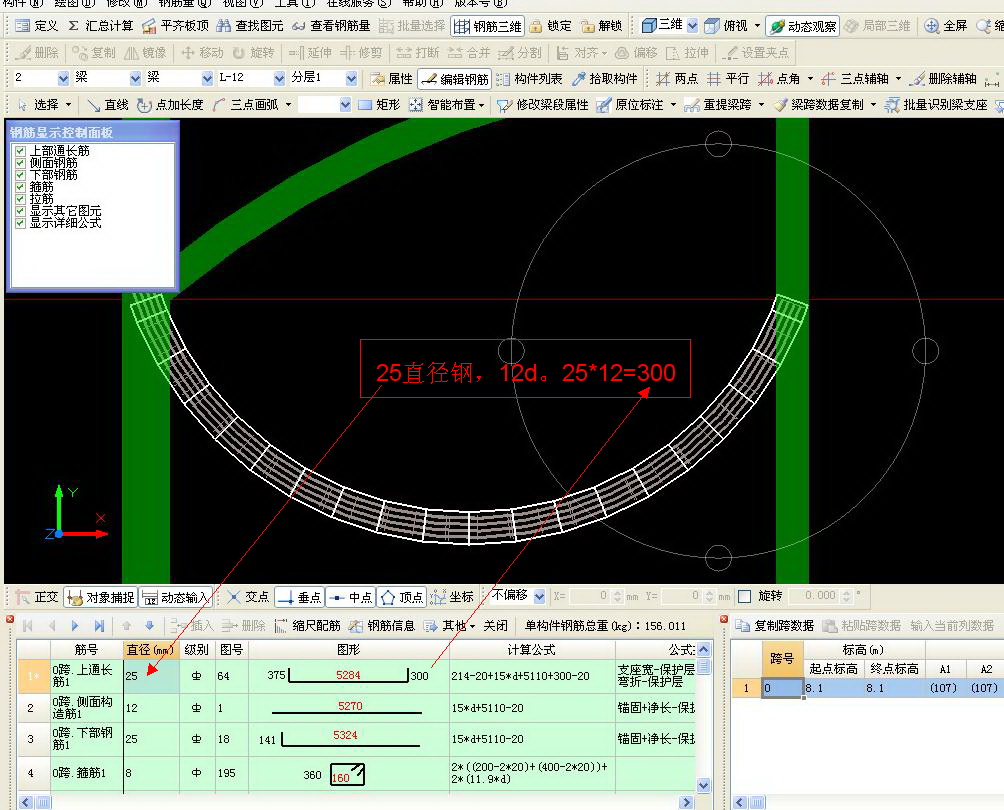This screenshot has height=810, width=1004.
Task: Open 属性 properties panel
Action: coord(391,79)
